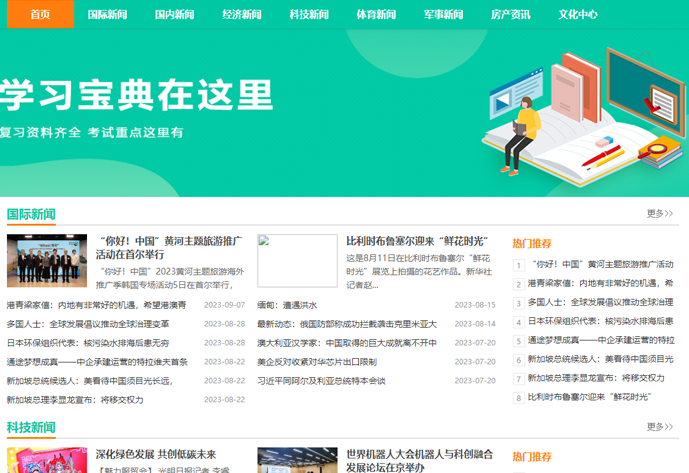Open the 习近平同阿尔及利亚总统特本会谈 article link
This screenshot has height=473, width=689.
[x=321, y=381]
